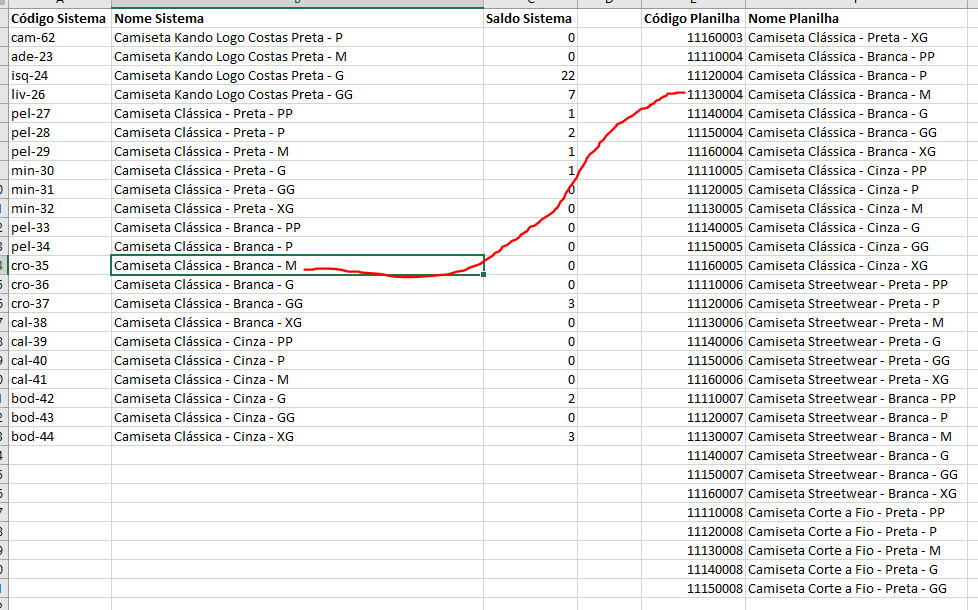
Task: Select the 'Nome Sistema' header cell
Action: 297,19
